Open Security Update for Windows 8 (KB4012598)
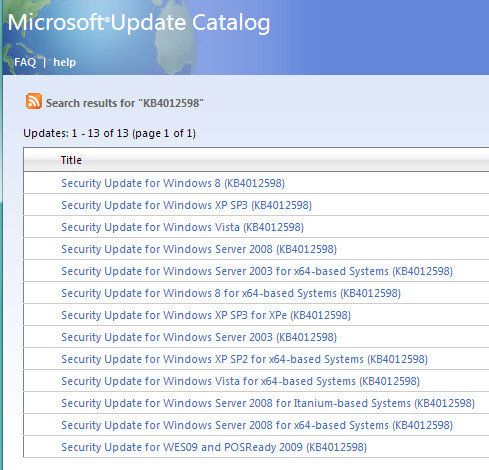Screen dimensions: 489x470 click(173, 183)
